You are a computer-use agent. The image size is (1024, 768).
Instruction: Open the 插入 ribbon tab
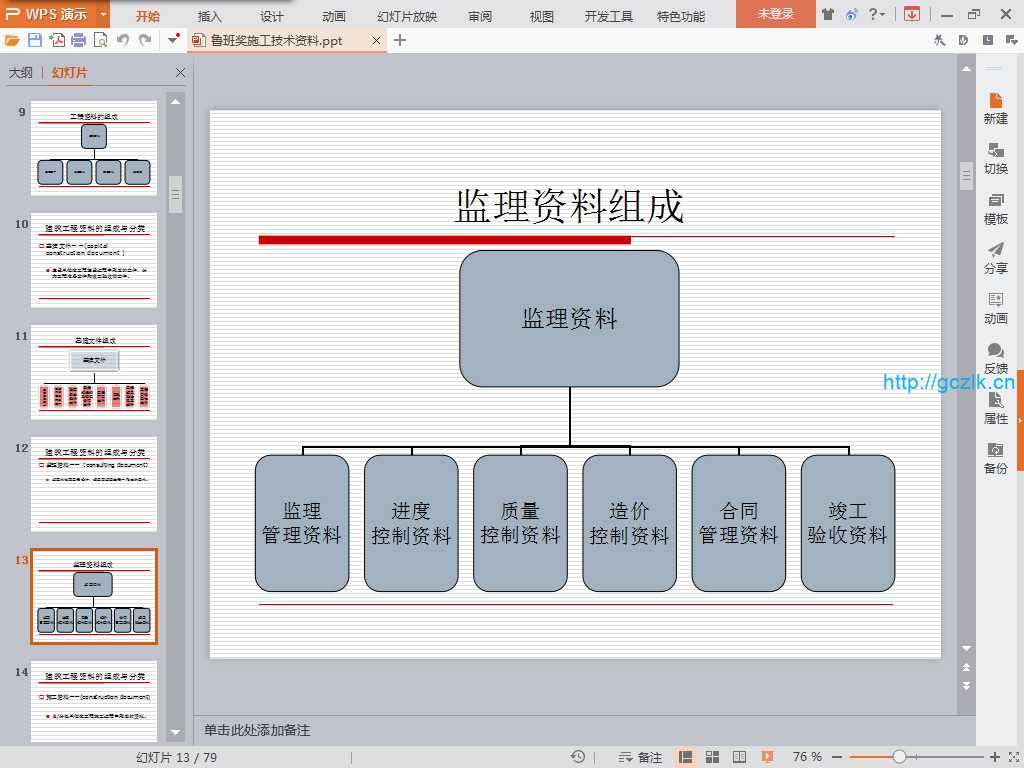tap(210, 16)
